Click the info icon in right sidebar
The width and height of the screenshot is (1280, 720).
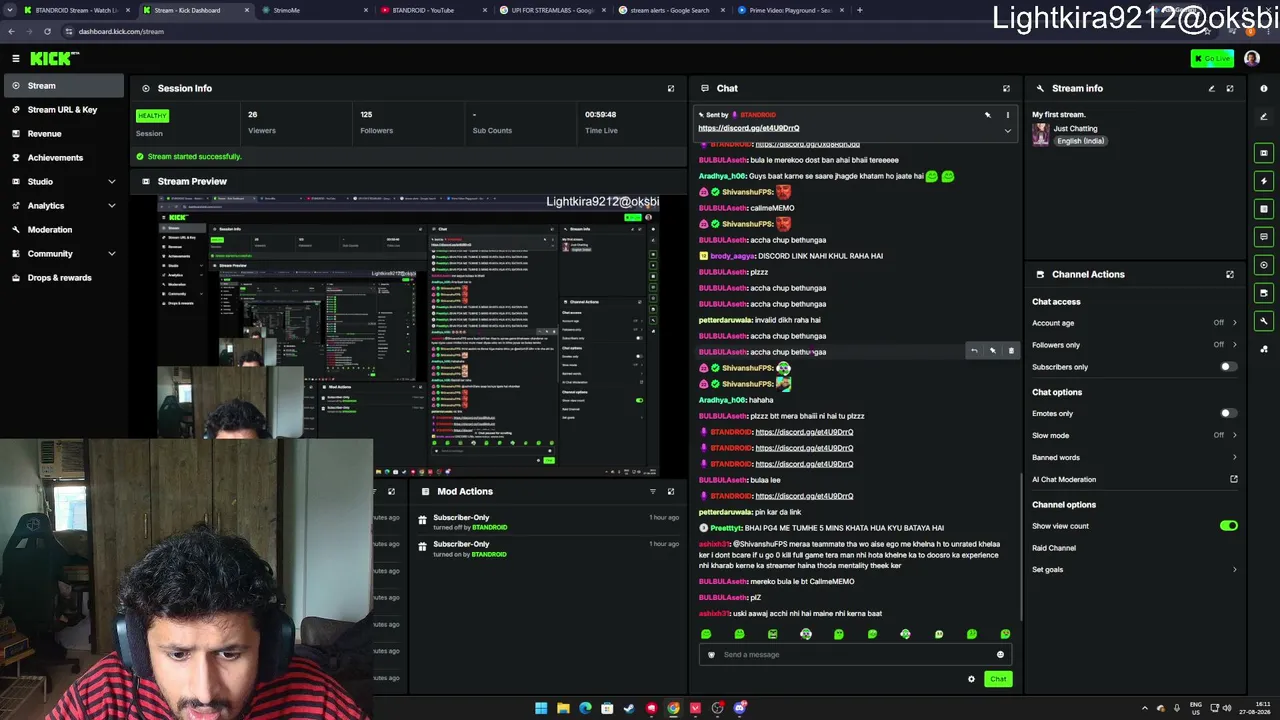tap(1264, 88)
